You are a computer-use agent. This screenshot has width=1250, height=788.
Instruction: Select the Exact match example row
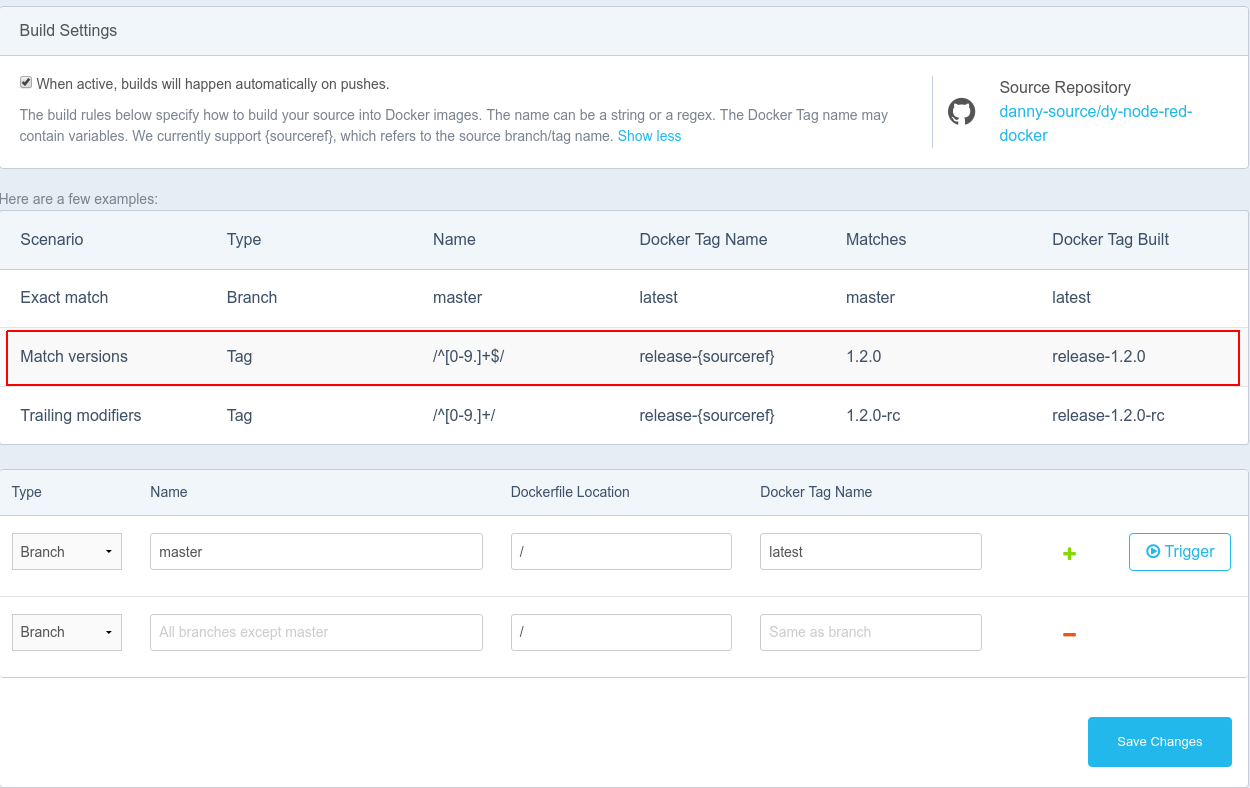[623, 298]
